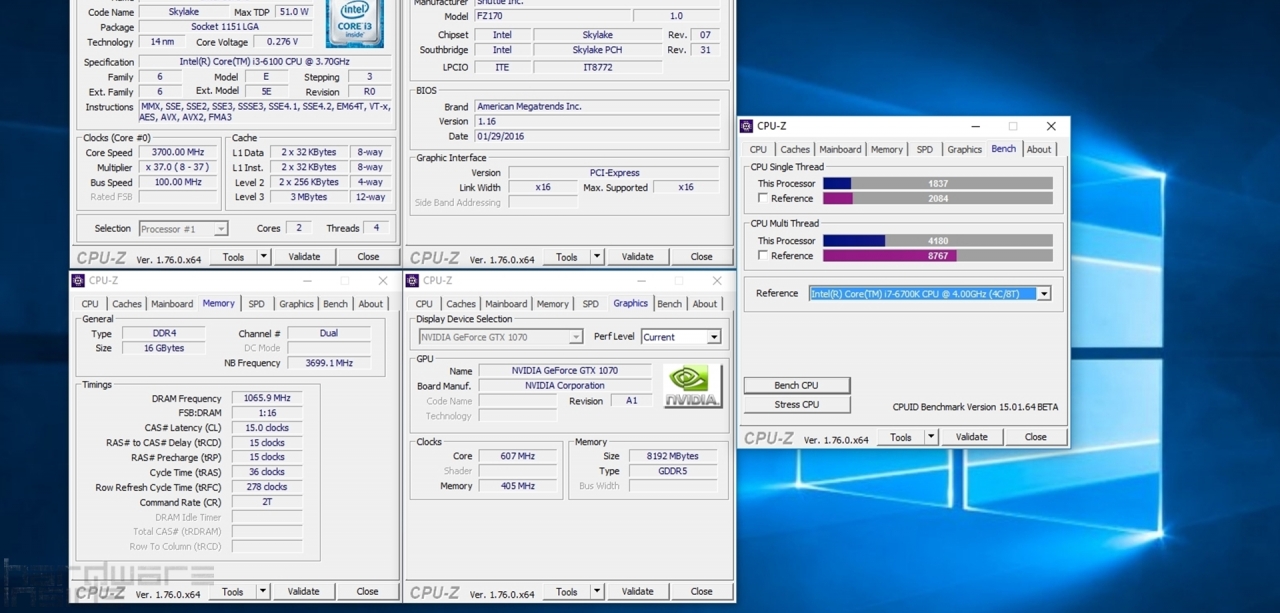The width and height of the screenshot is (1280, 613).
Task: Click the Intel Core i3 logo
Action: coord(354,22)
